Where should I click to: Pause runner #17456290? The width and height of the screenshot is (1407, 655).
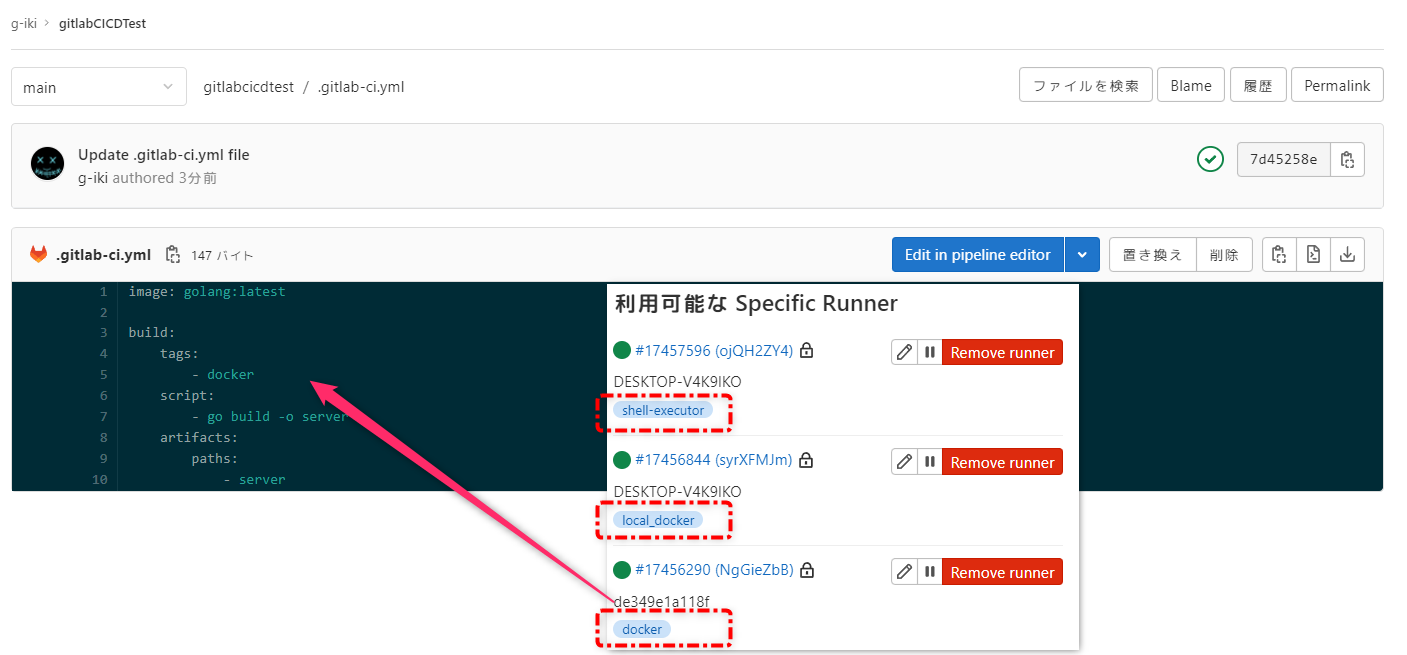930,572
